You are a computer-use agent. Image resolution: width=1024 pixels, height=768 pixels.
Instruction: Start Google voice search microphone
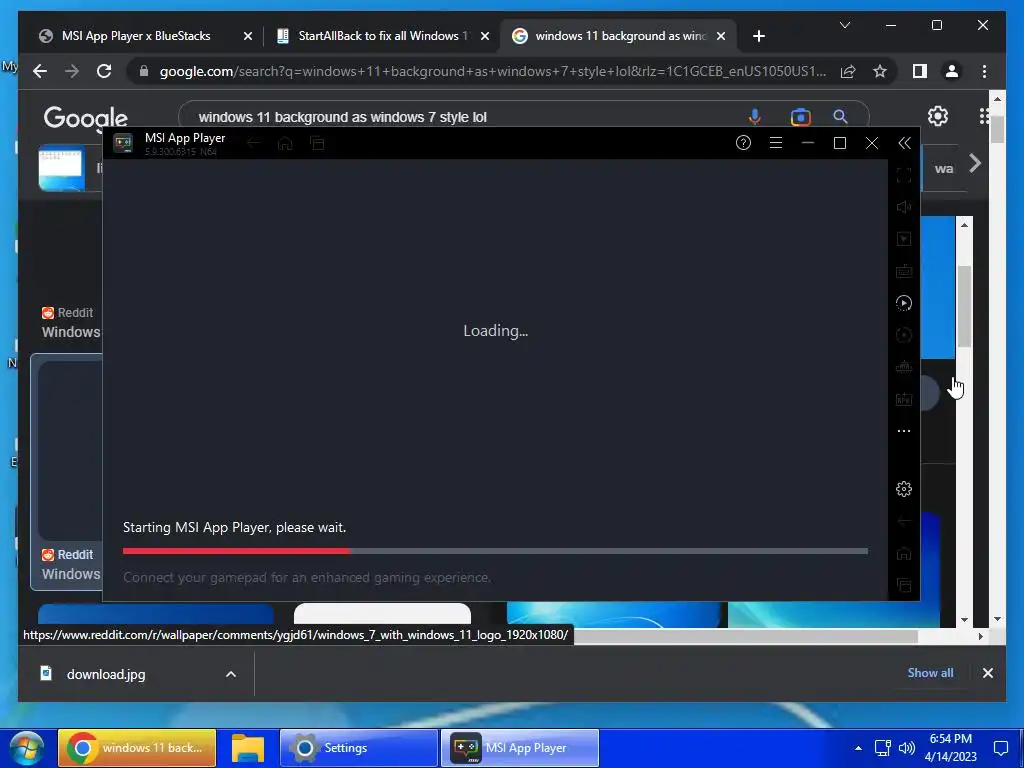coord(754,117)
